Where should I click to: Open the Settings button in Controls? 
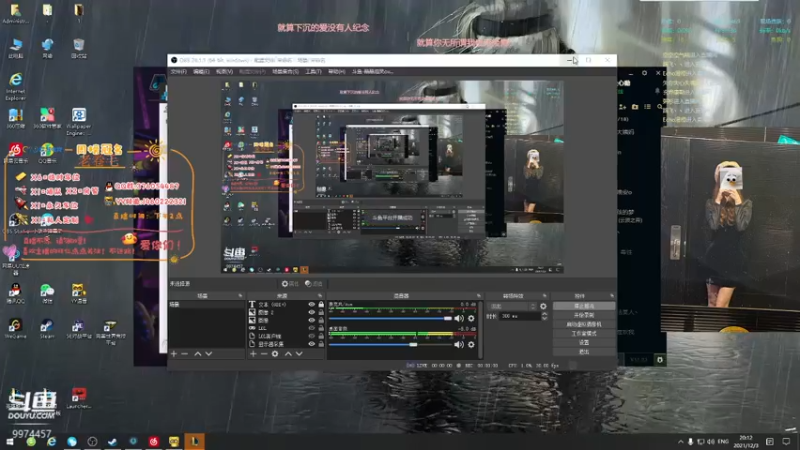pos(584,343)
